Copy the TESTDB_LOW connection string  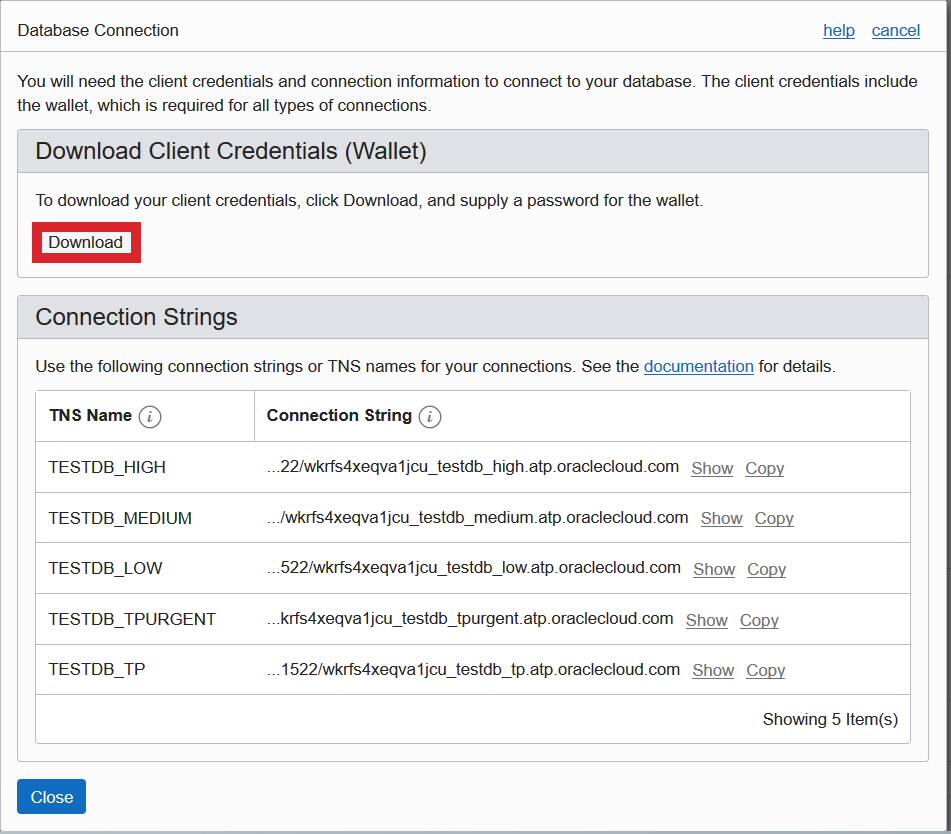click(x=766, y=569)
